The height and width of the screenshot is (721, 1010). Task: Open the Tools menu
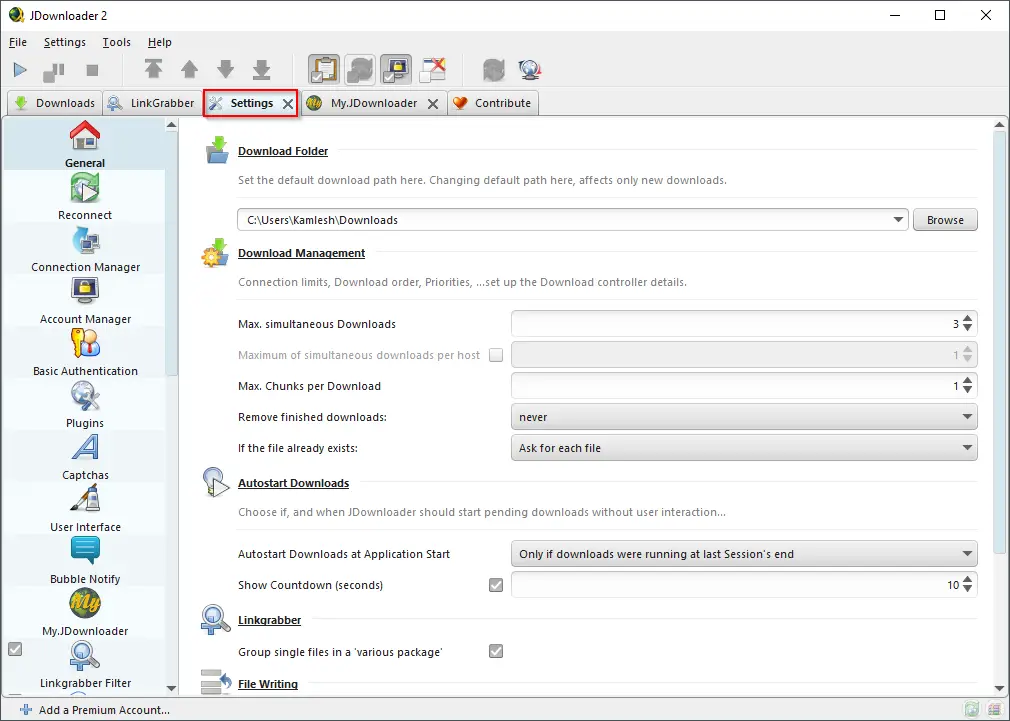pos(116,42)
